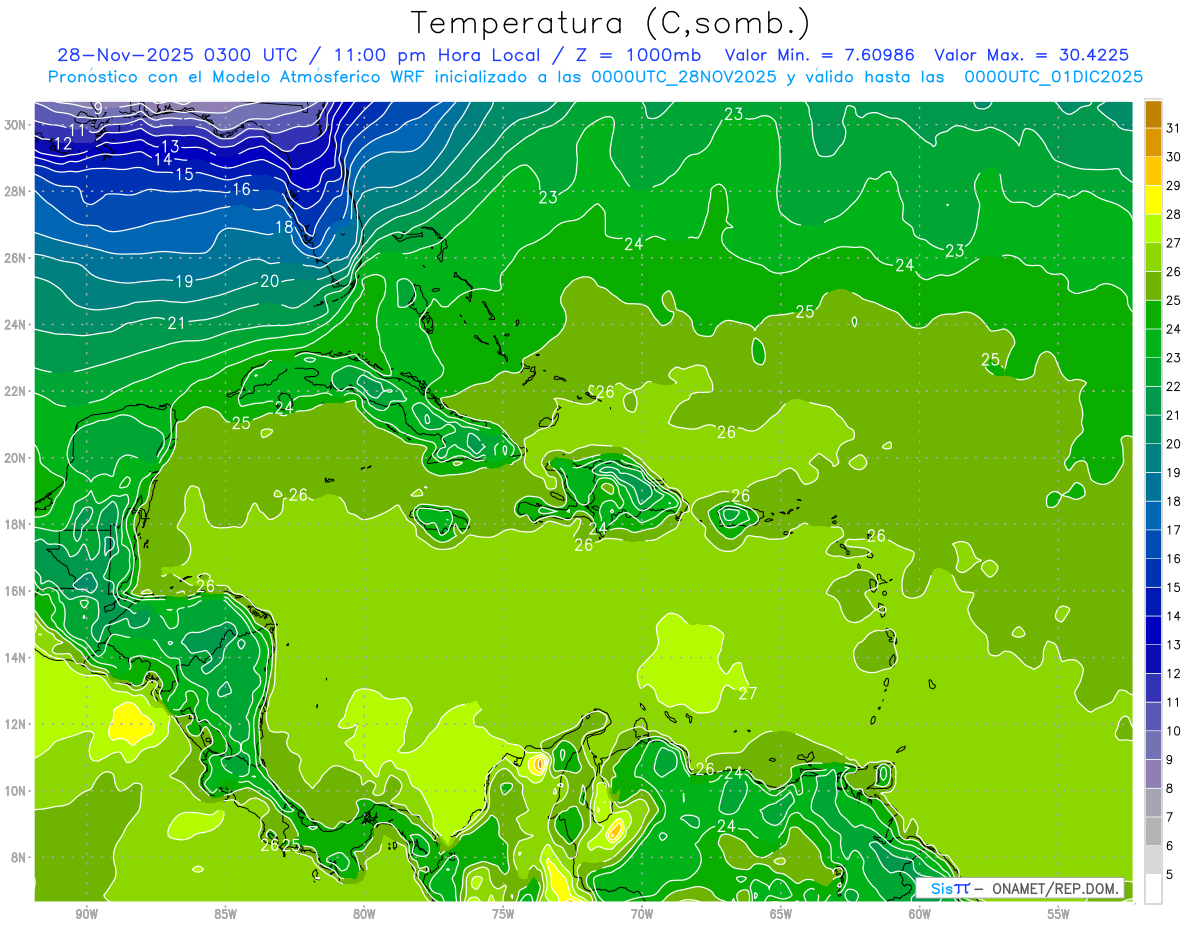This screenshot has height=927, width=1200.
Task: Click the '27' contour label on the map
Action: (748, 694)
